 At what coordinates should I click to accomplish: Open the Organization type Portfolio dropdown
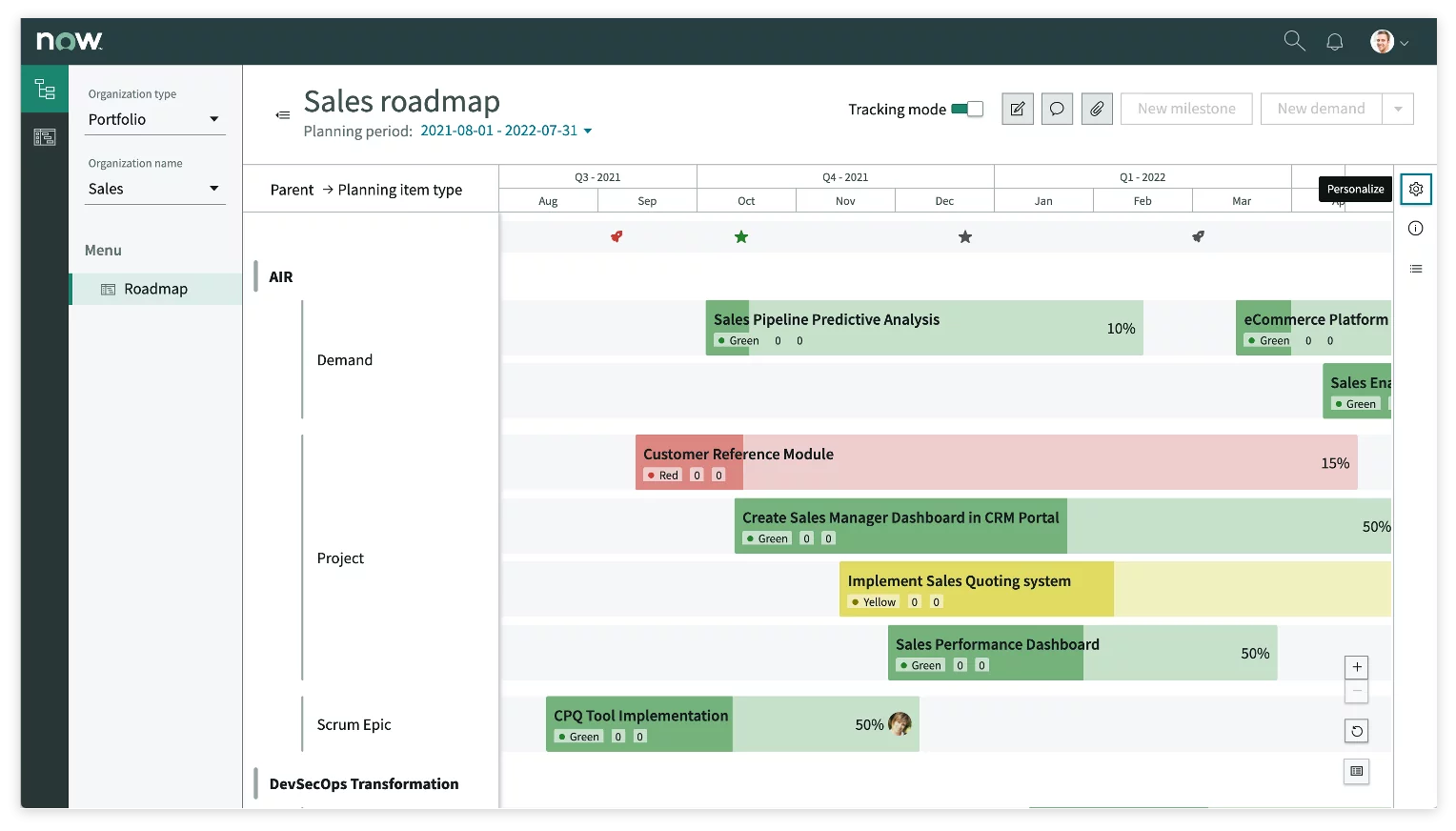155,119
